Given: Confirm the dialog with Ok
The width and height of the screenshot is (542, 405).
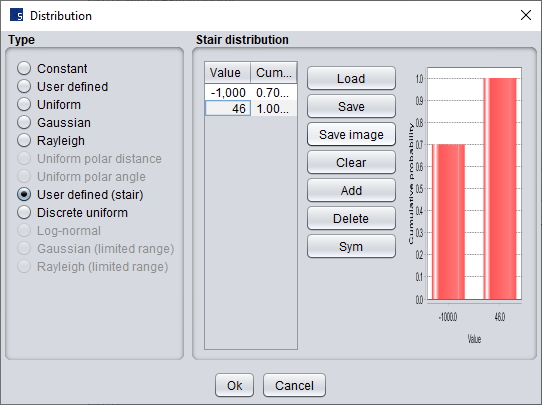Looking at the screenshot, I should 234,385.
